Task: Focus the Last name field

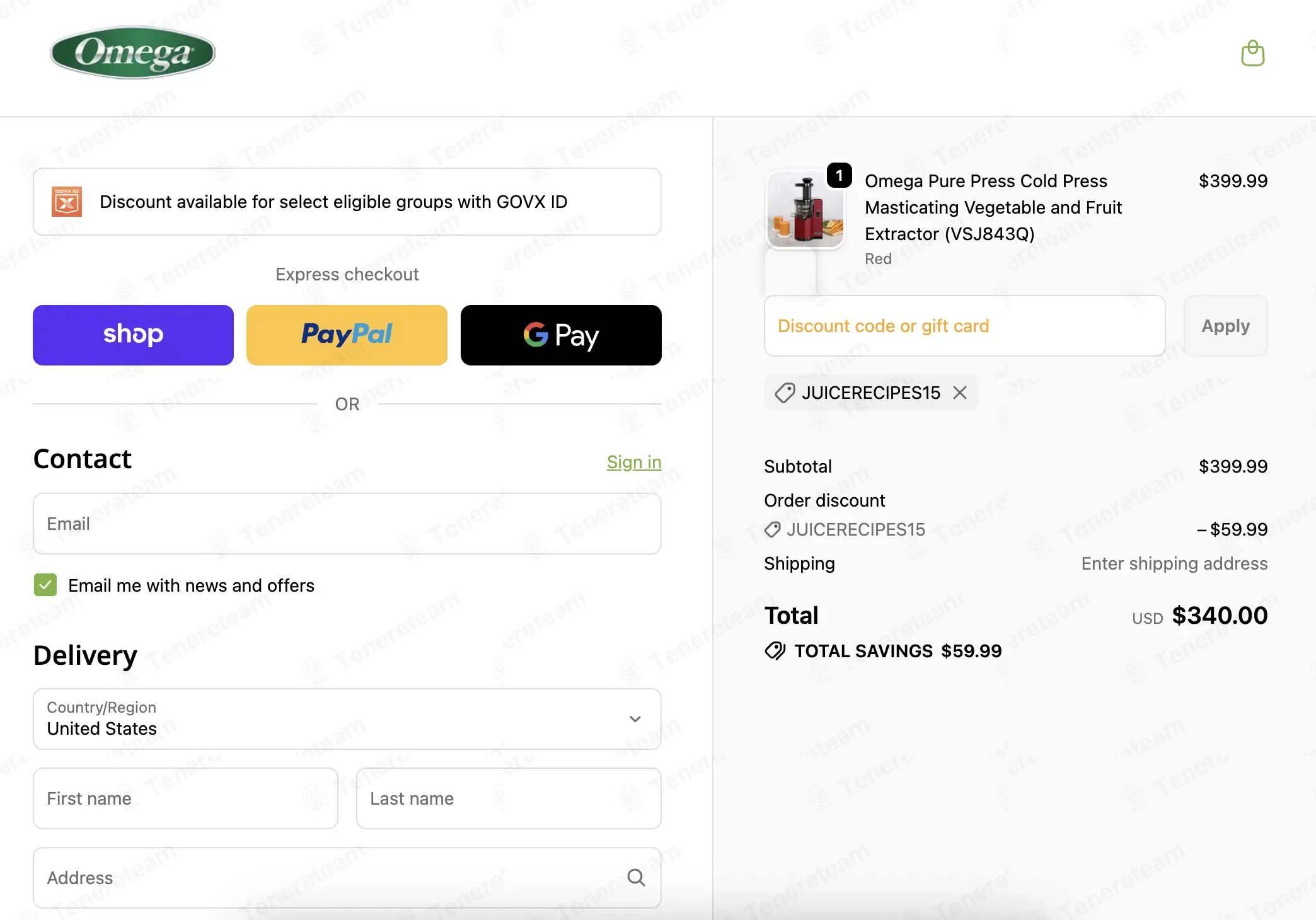Action: coord(509,798)
